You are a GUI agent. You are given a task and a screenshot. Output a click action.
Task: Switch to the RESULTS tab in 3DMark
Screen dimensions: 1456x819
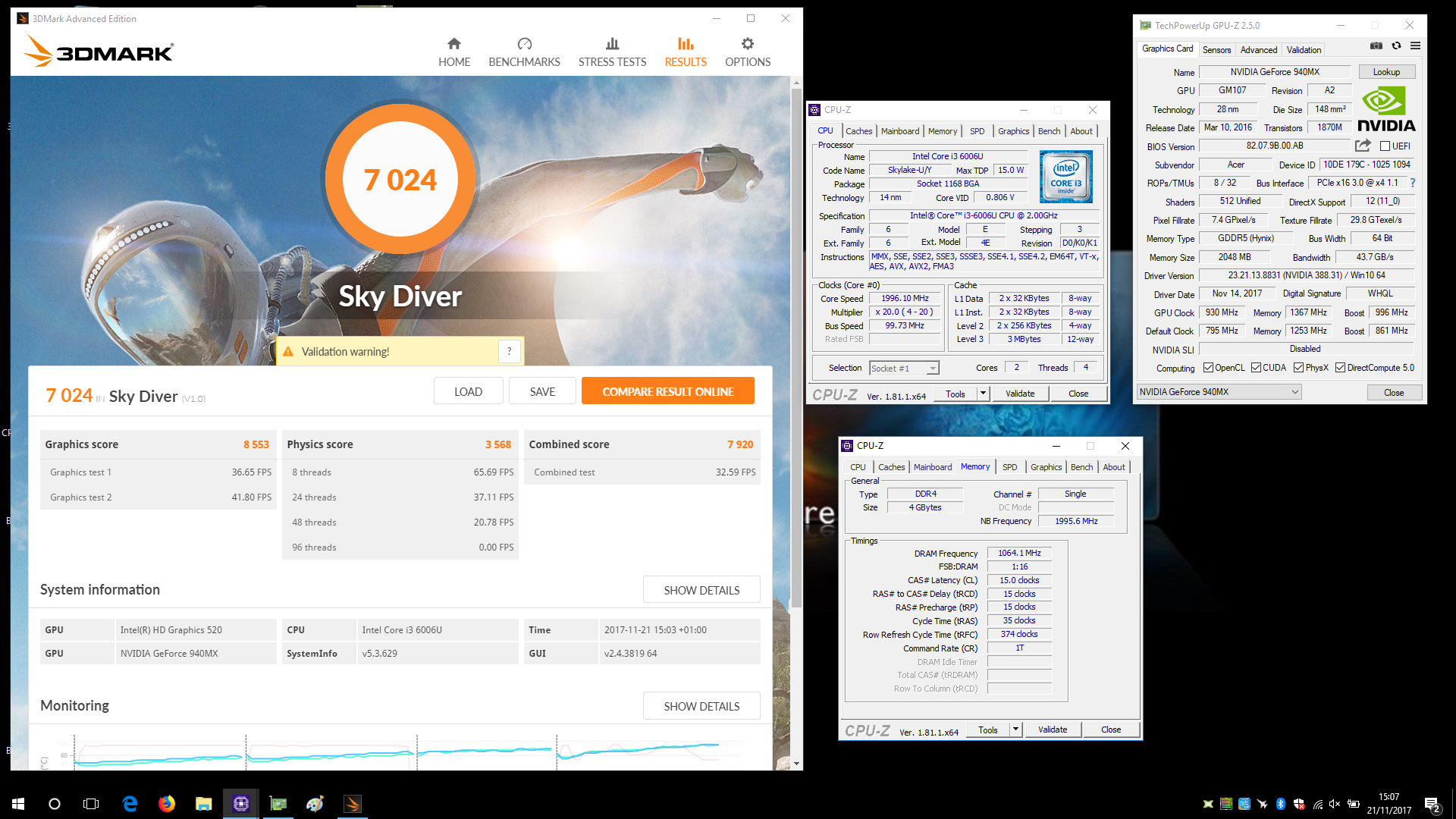point(686,52)
